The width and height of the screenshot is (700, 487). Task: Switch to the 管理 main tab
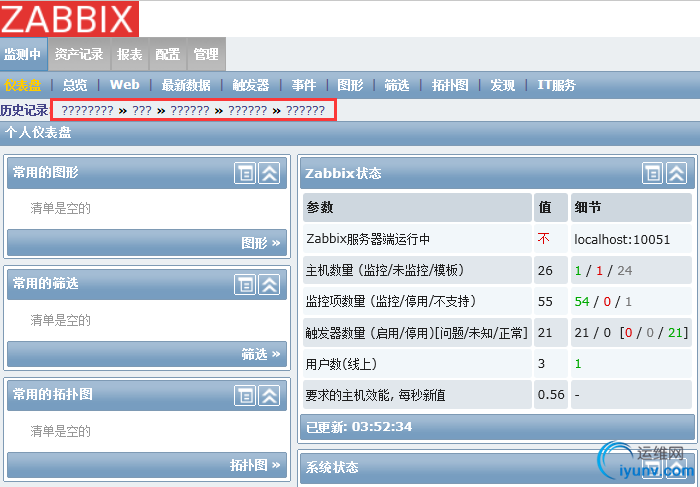pos(206,54)
